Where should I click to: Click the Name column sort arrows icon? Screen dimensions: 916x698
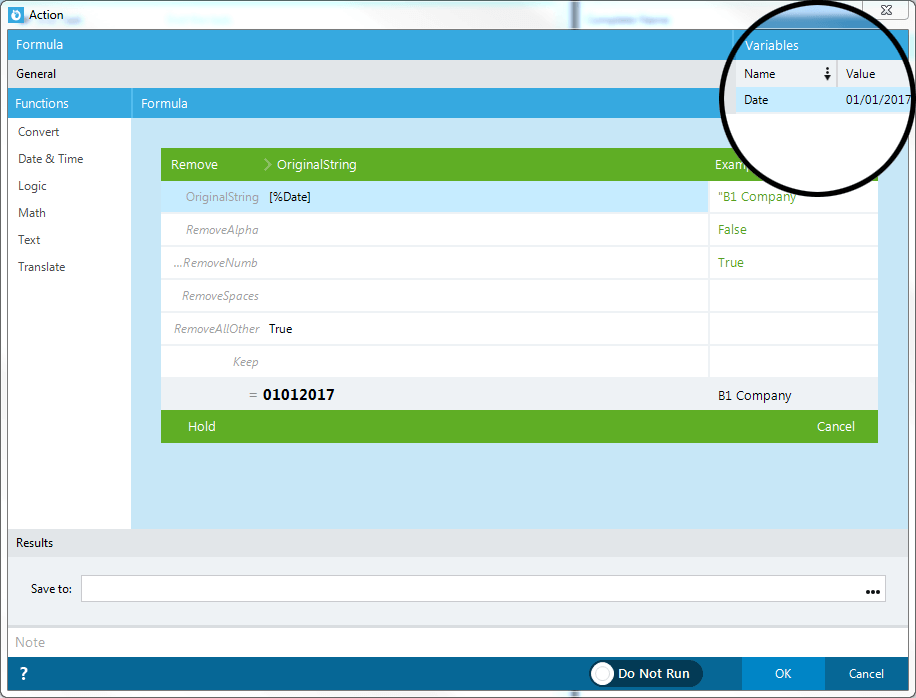[x=827, y=74]
